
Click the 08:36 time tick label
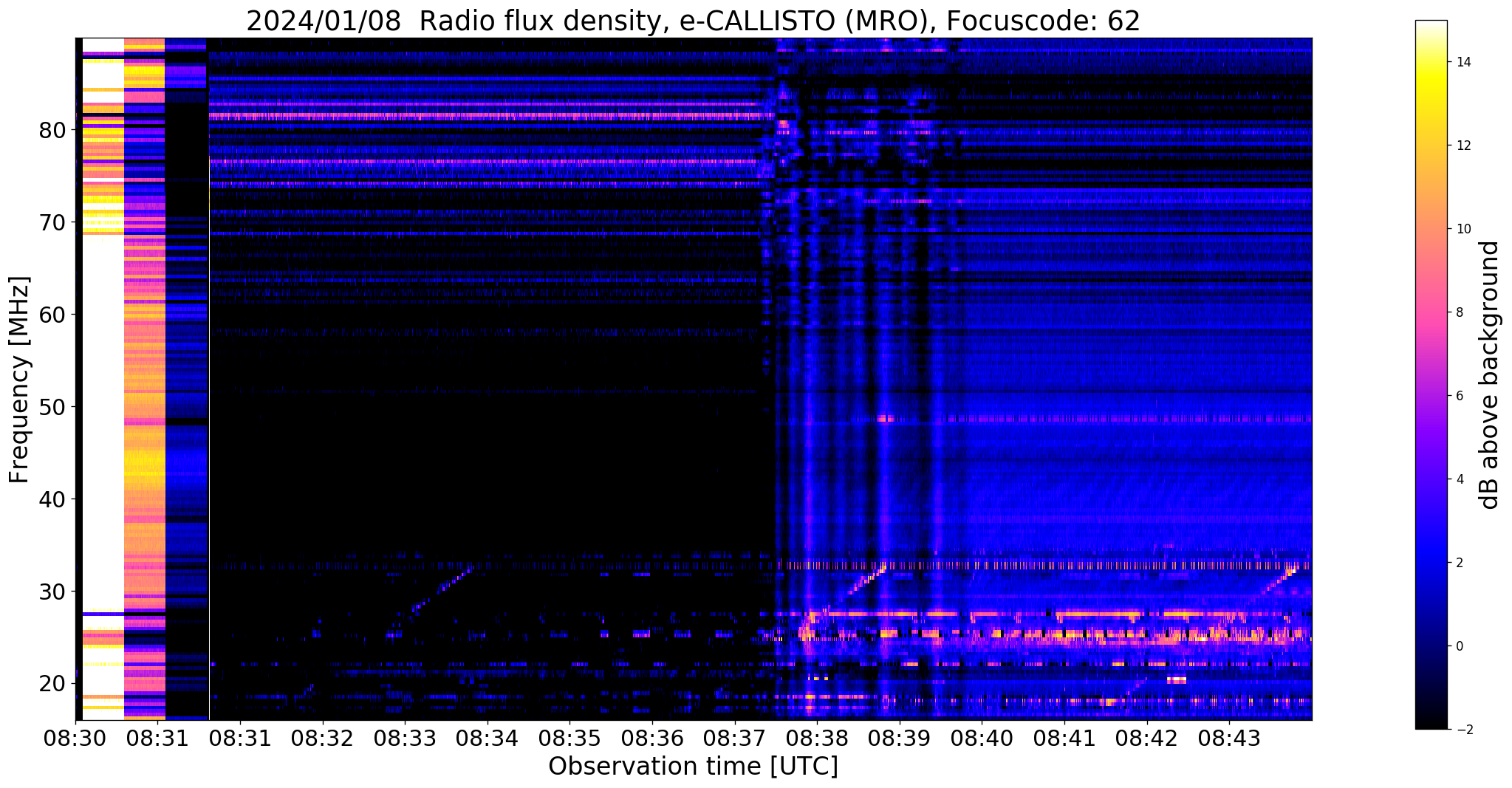click(652, 738)
